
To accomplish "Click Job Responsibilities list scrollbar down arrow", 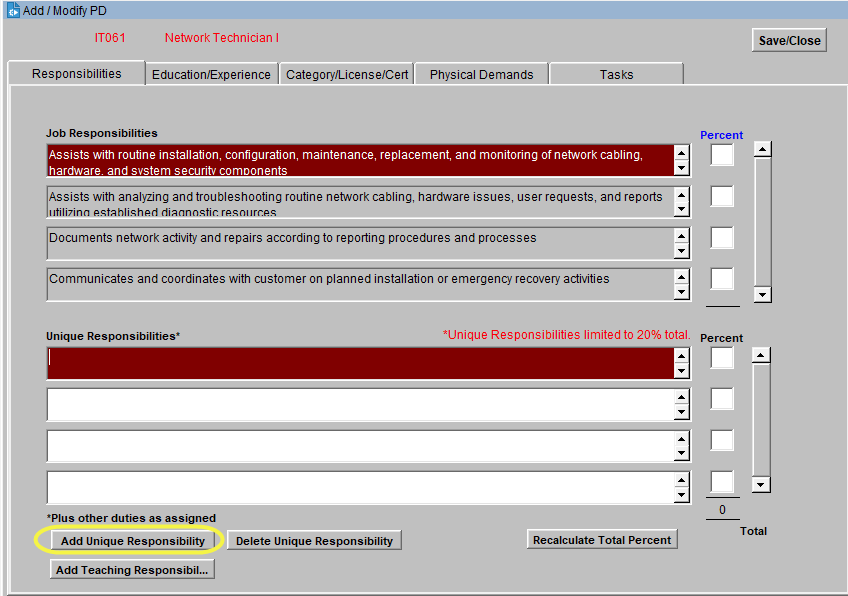I will pos(763,295).
